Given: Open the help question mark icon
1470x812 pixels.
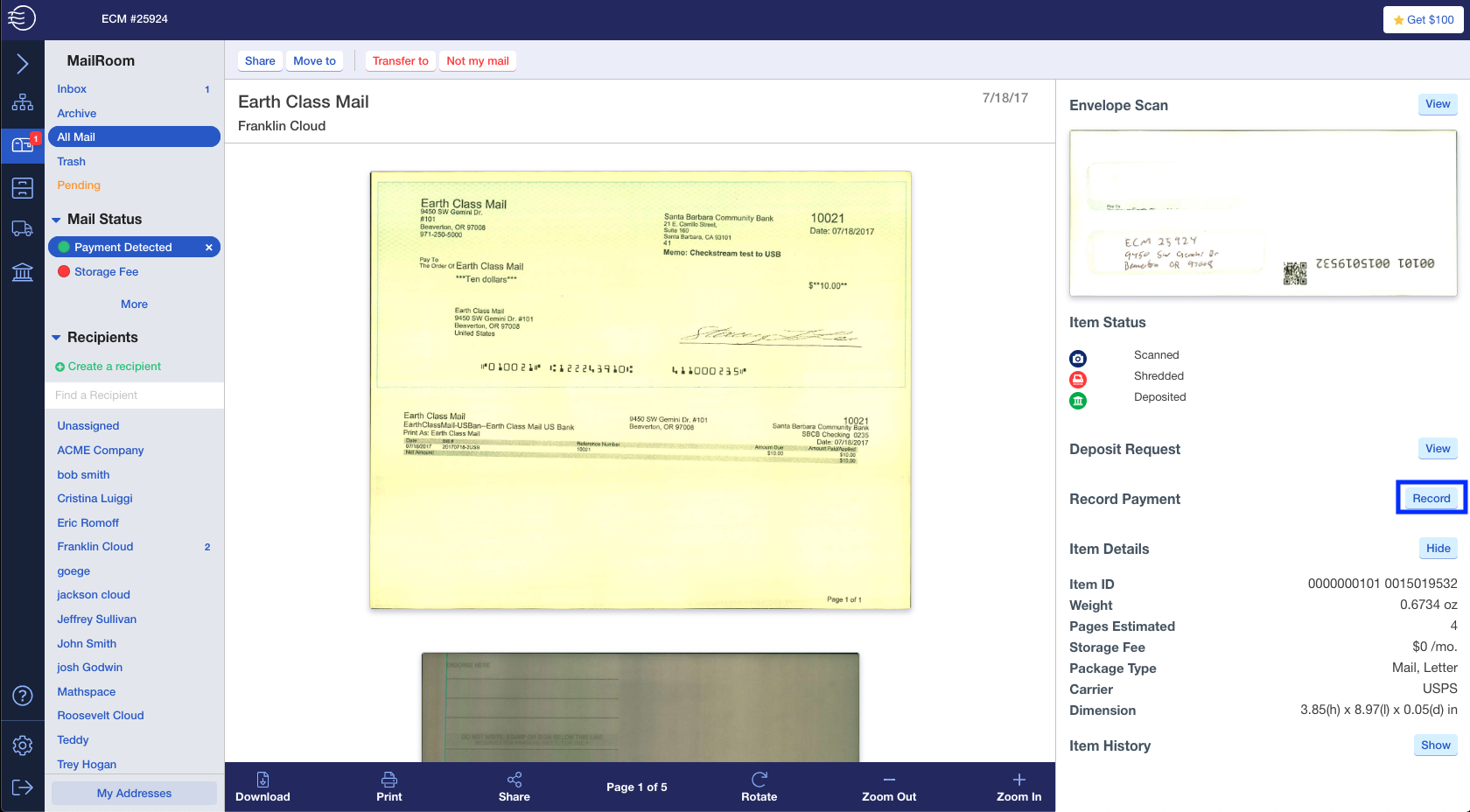Looking at the screenshot, I should tap(23, 696).
